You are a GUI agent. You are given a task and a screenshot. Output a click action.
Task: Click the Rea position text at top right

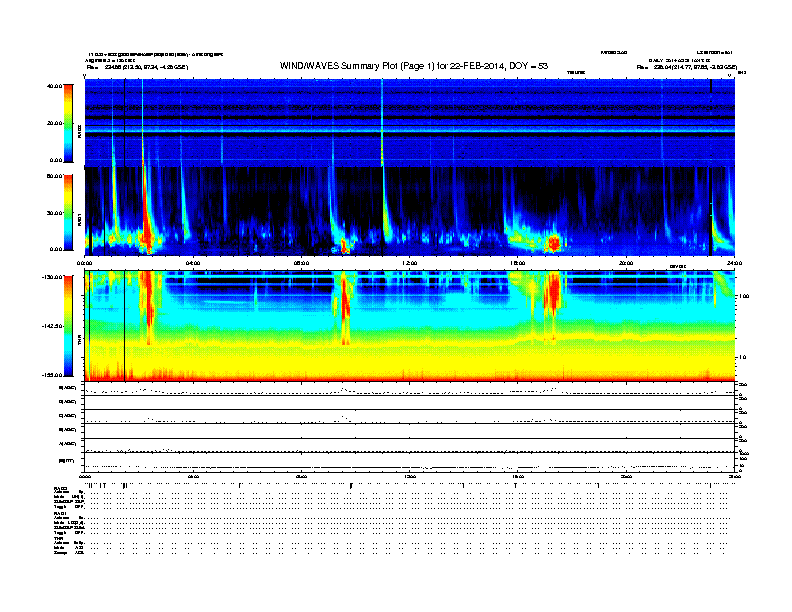[686, 67]
